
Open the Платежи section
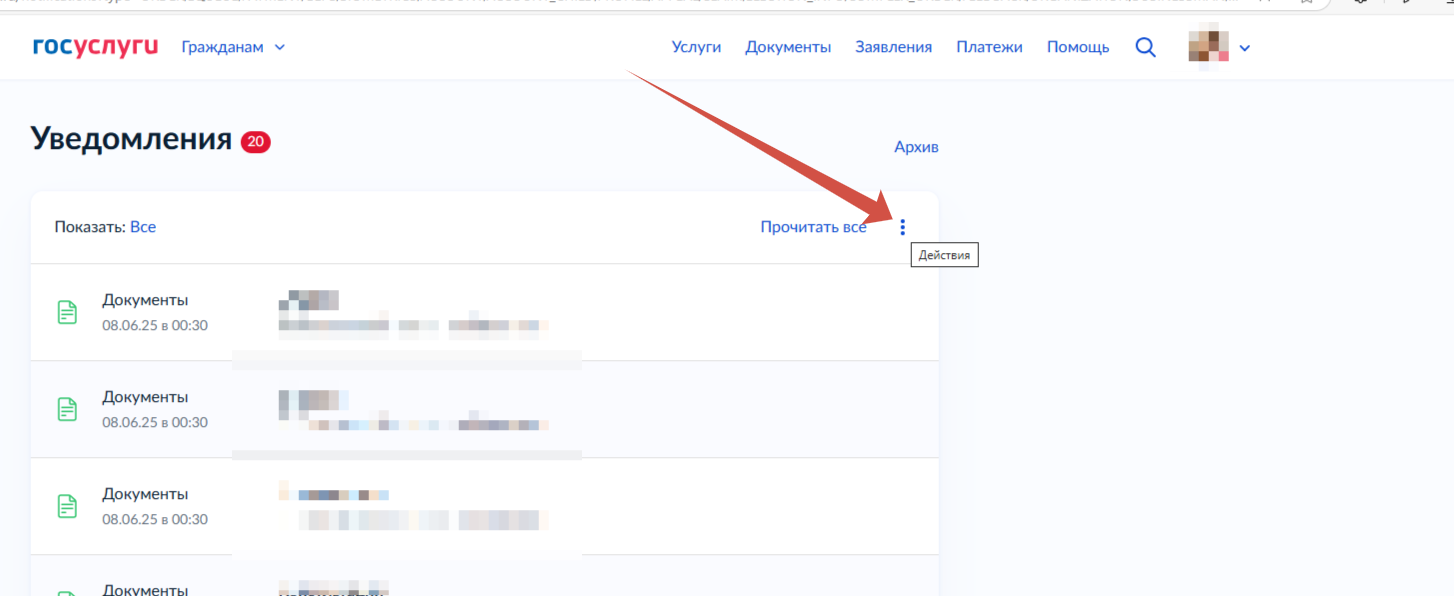(x=989, y=47)
